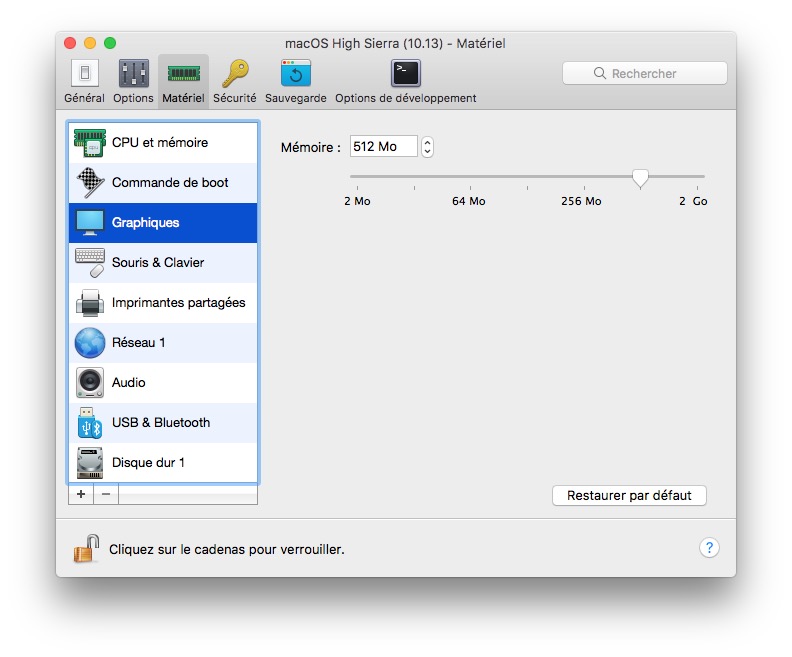
Task: Select Souris & Clavier in the list
Action: click(163, 263)
